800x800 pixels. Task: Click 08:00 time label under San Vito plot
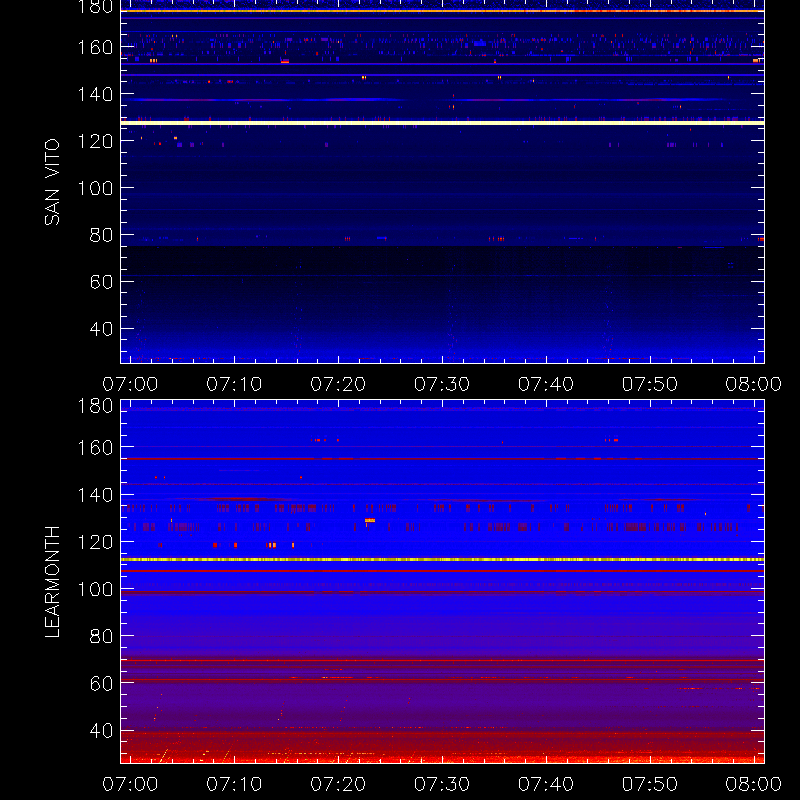pos(754,384)
